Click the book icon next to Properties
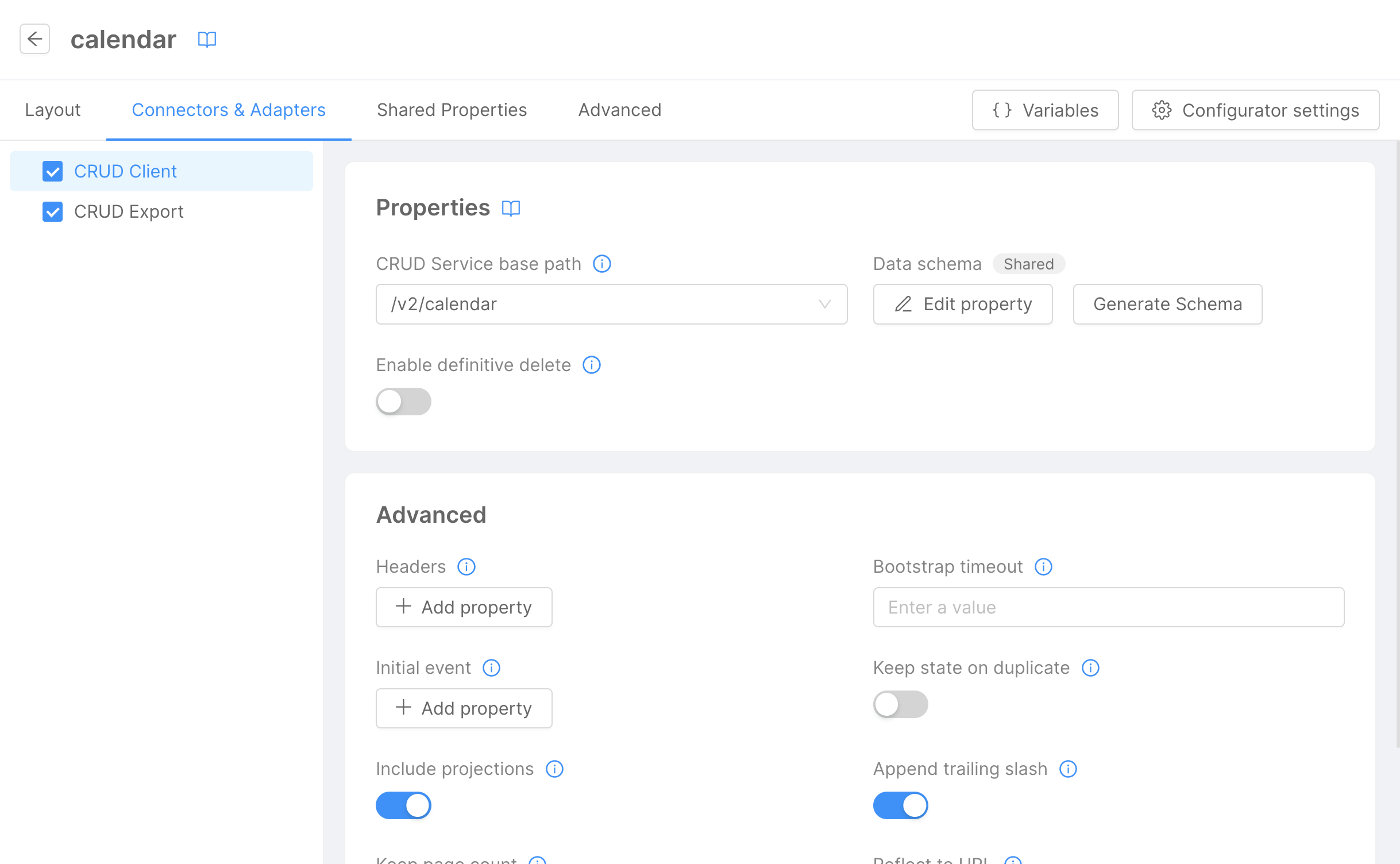Viewport: 1400px width, 864px height. [510, 208]
